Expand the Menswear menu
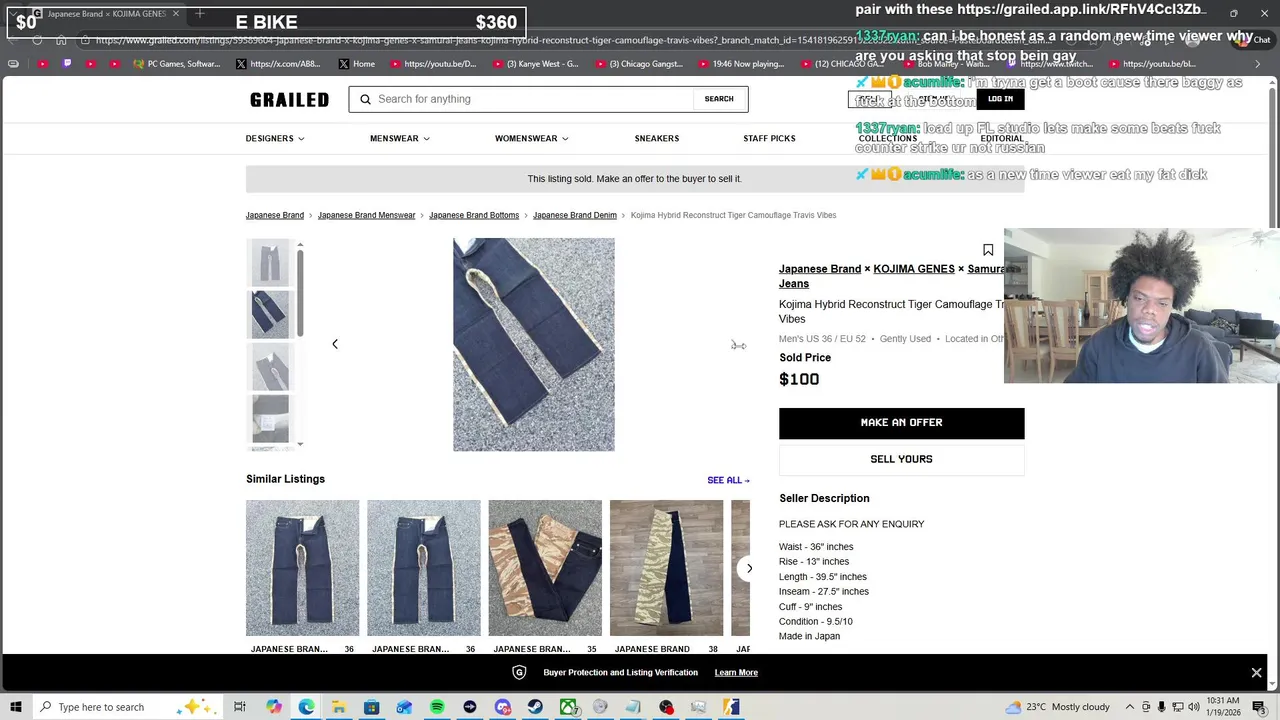1280x720 pixels. (x=400, y=139)
